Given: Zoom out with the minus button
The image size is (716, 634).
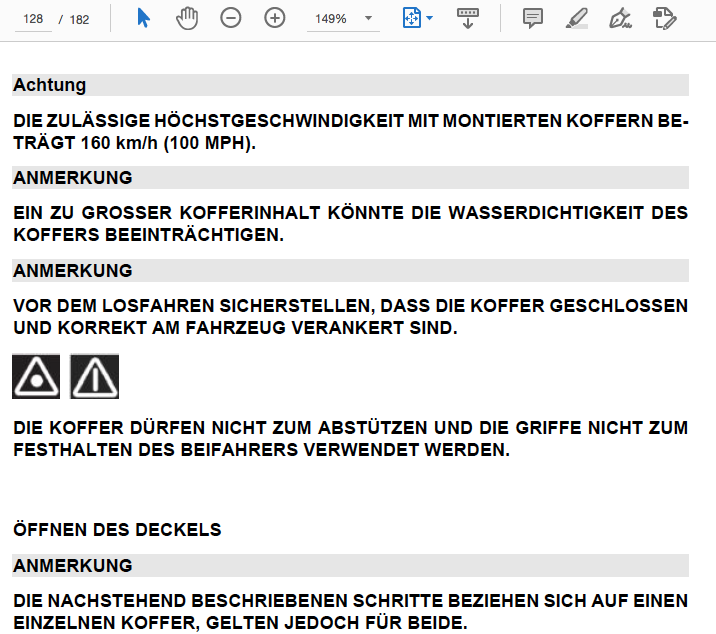Looking at the screenshot, I should [x=231, y=18].
